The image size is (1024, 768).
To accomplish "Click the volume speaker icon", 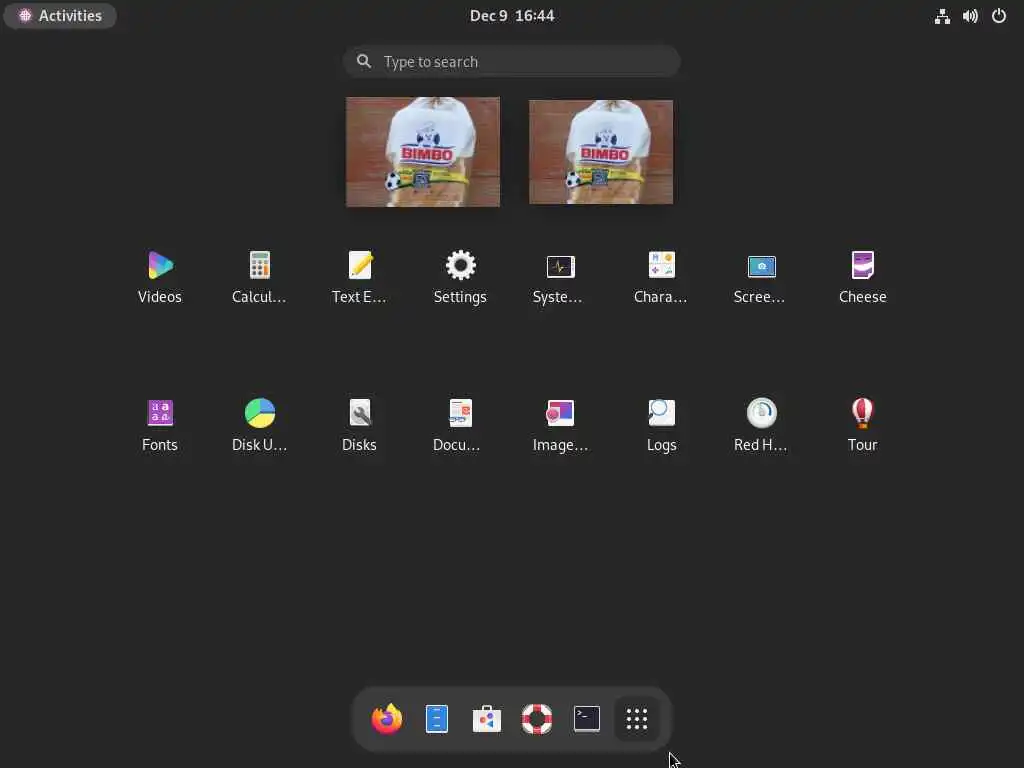I will [970, 16].
